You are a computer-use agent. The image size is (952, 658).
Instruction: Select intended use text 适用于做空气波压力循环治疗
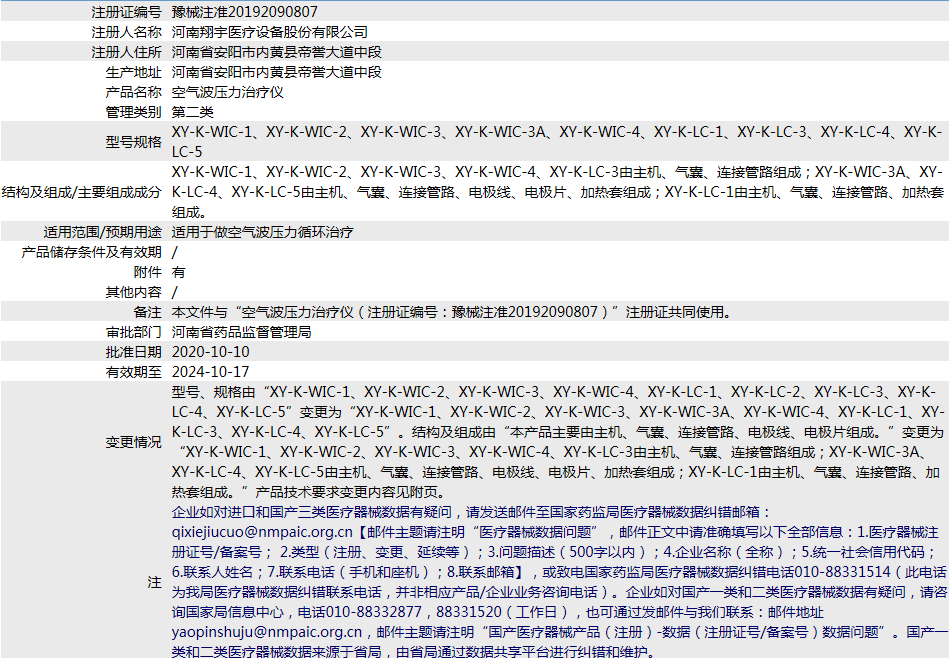tap(262, 232)
